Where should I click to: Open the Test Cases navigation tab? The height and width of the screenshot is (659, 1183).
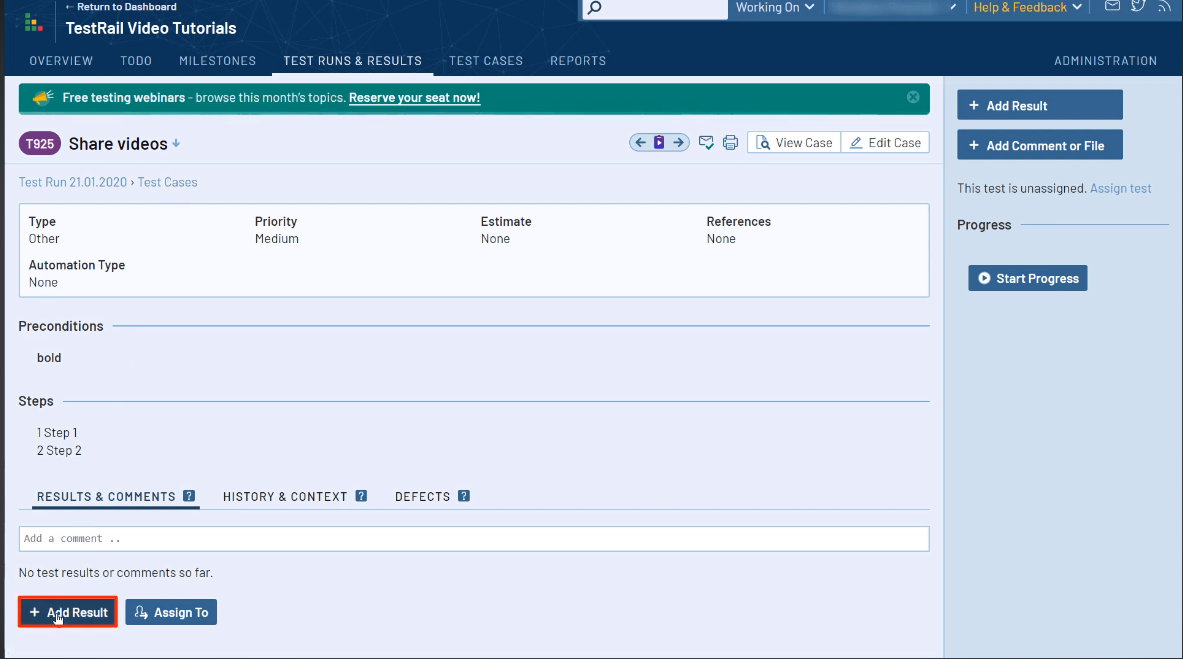pyautogui.click(x=486, y=61)
